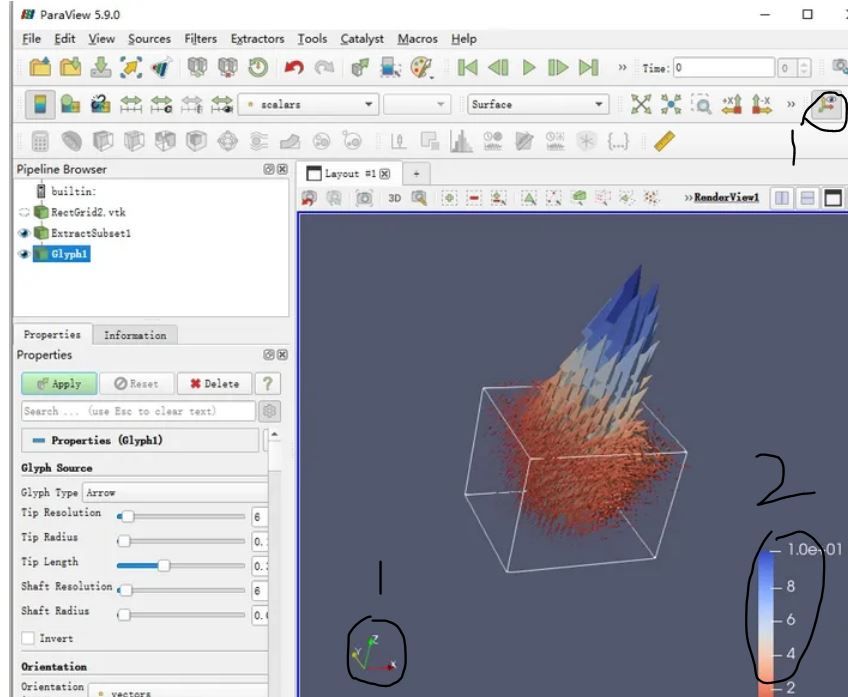
Task: Toggle color legend visibility icon
Action: tap(41, 104)
